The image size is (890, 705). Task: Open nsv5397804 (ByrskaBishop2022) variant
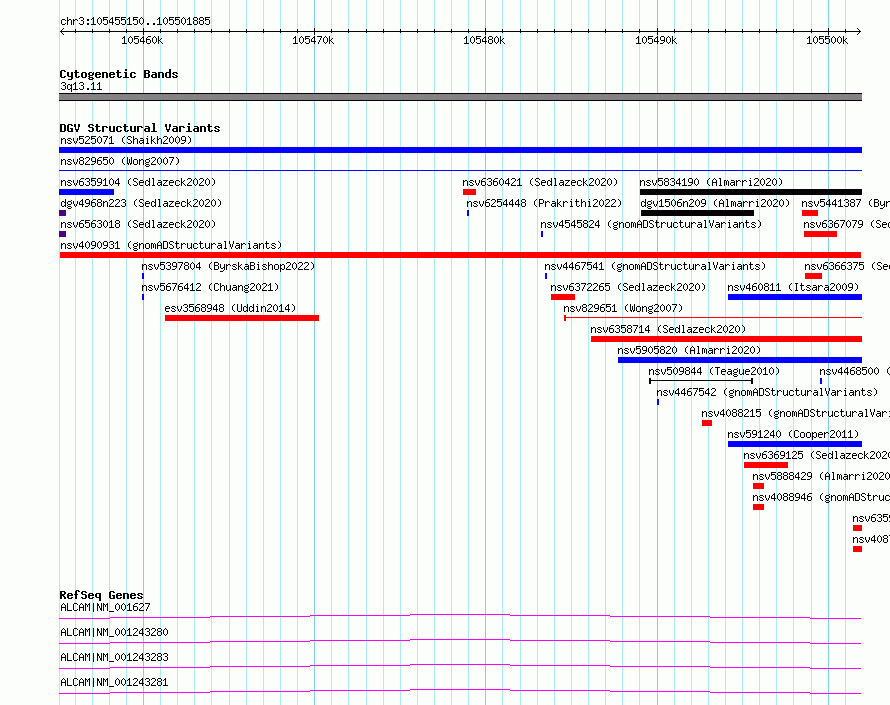tap(228, 266)
